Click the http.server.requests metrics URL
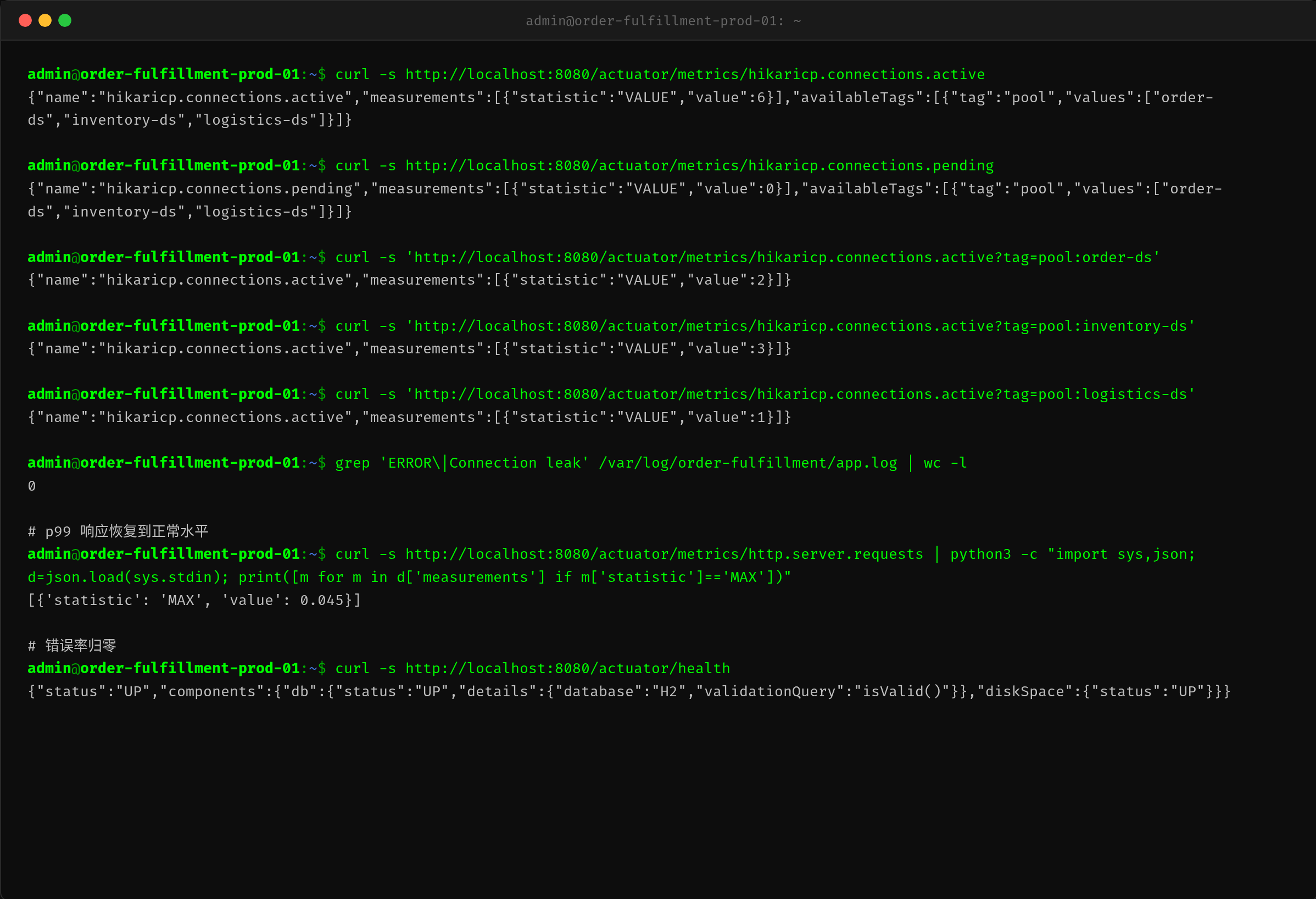 point(664,554)
